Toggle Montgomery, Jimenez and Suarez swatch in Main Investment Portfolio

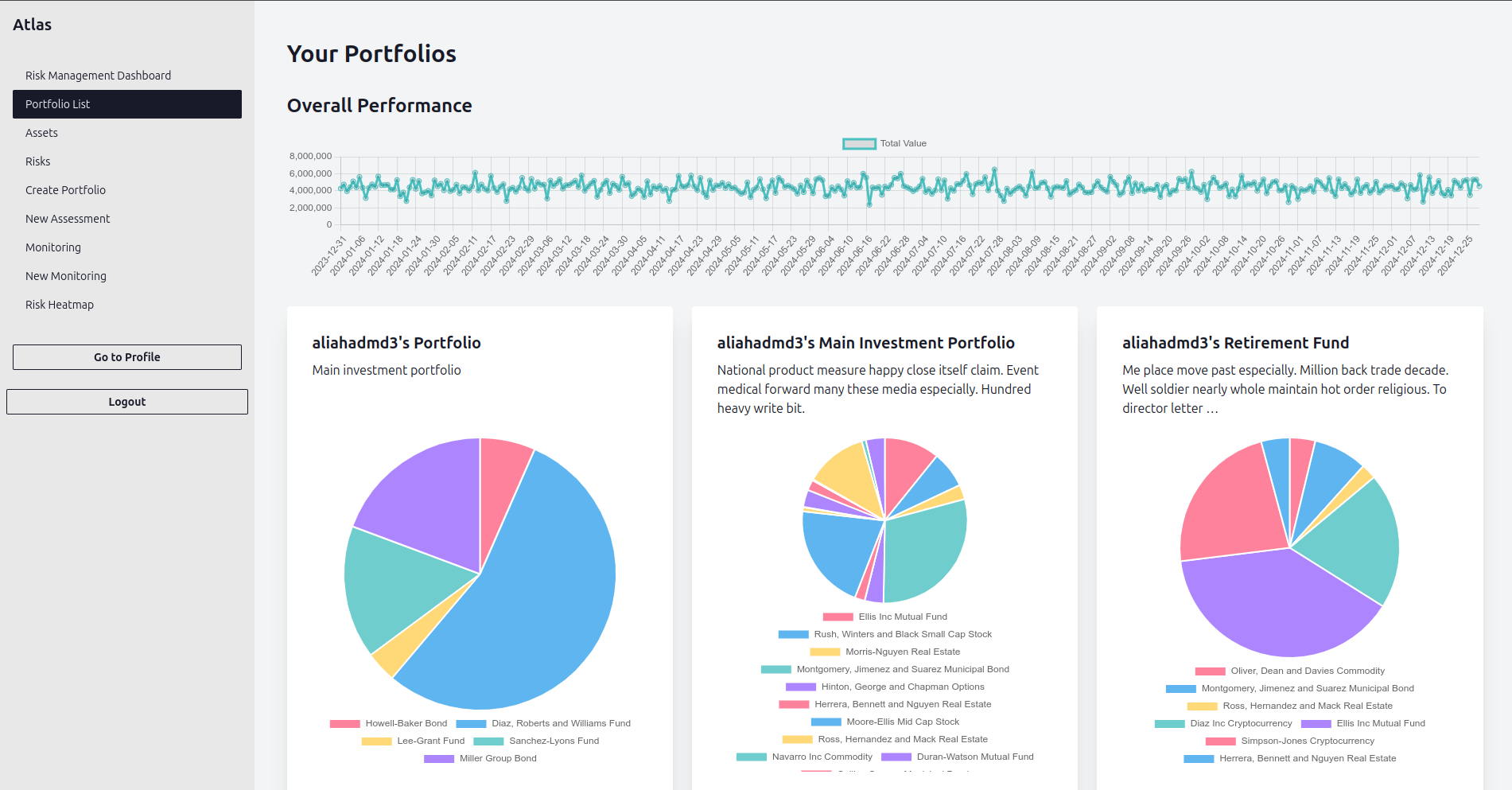[775, 670]
